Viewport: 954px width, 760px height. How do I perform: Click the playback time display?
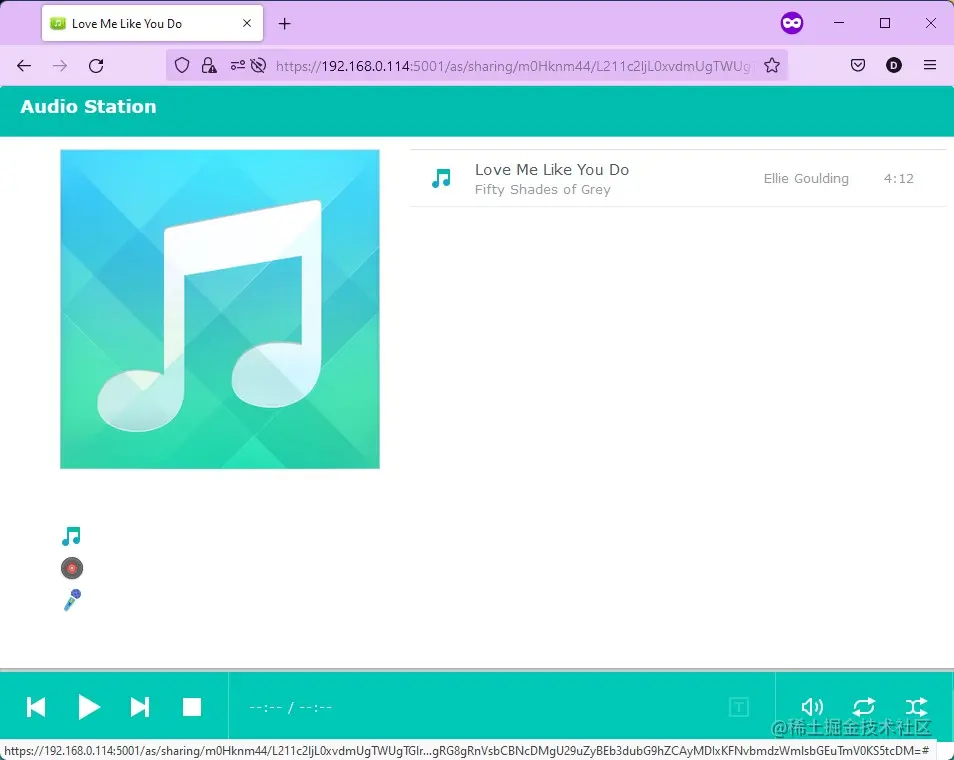[290, 707]
